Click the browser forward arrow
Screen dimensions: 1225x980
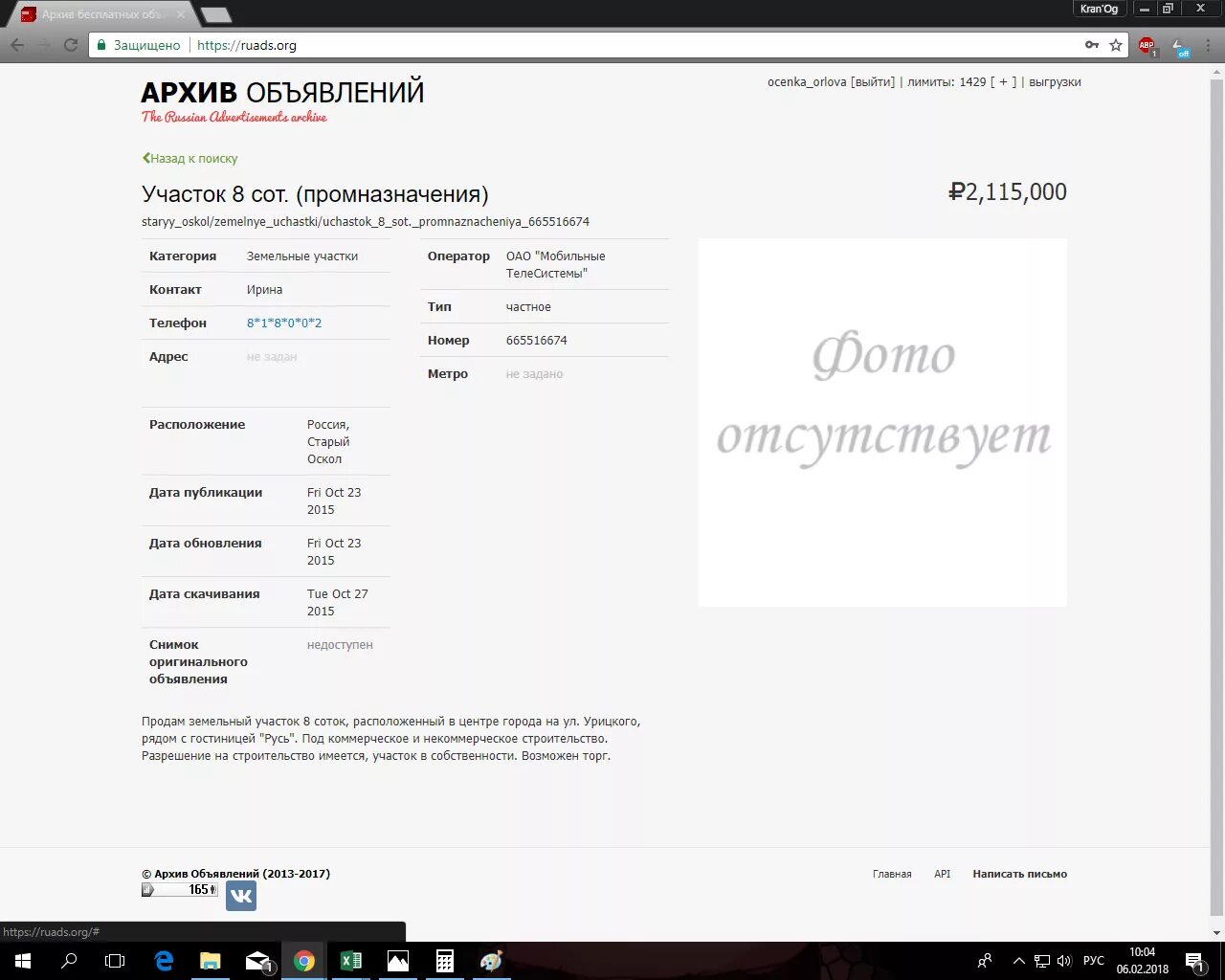point(44,45)
